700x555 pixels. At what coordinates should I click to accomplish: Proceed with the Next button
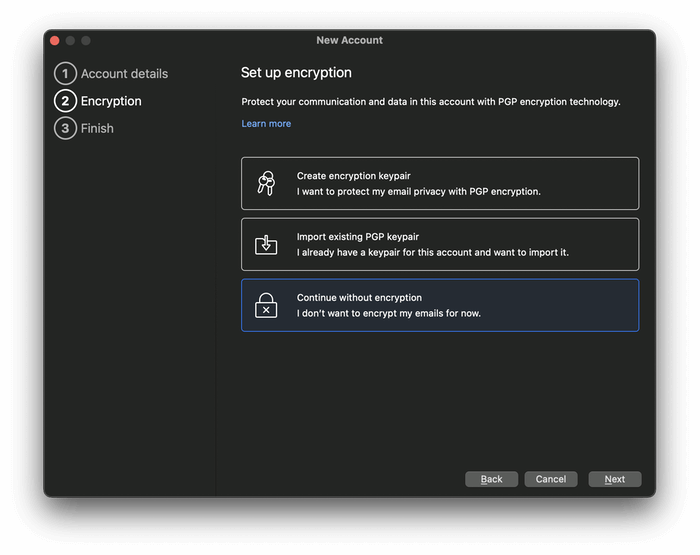pos(614,479)
